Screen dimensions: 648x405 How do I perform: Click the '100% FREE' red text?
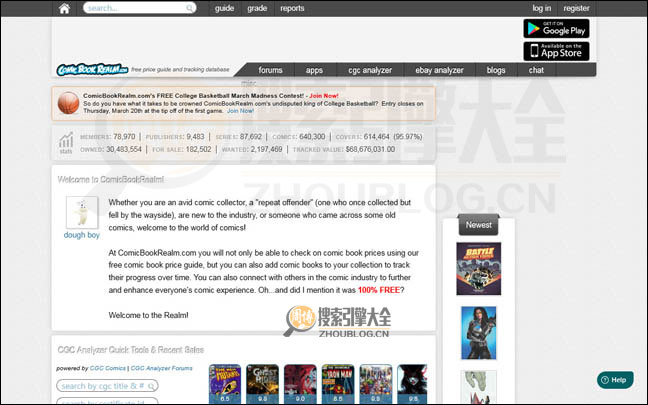(379, 290)
